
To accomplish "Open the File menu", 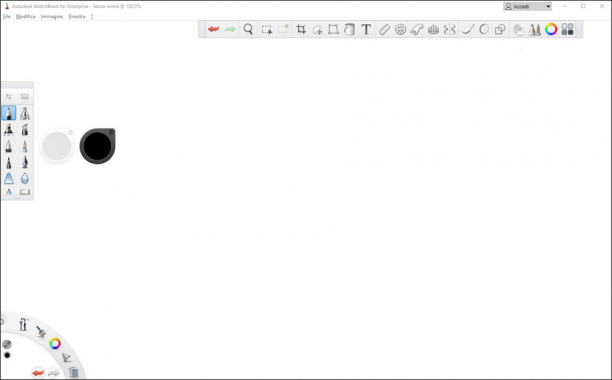I will tap(7, 16).
